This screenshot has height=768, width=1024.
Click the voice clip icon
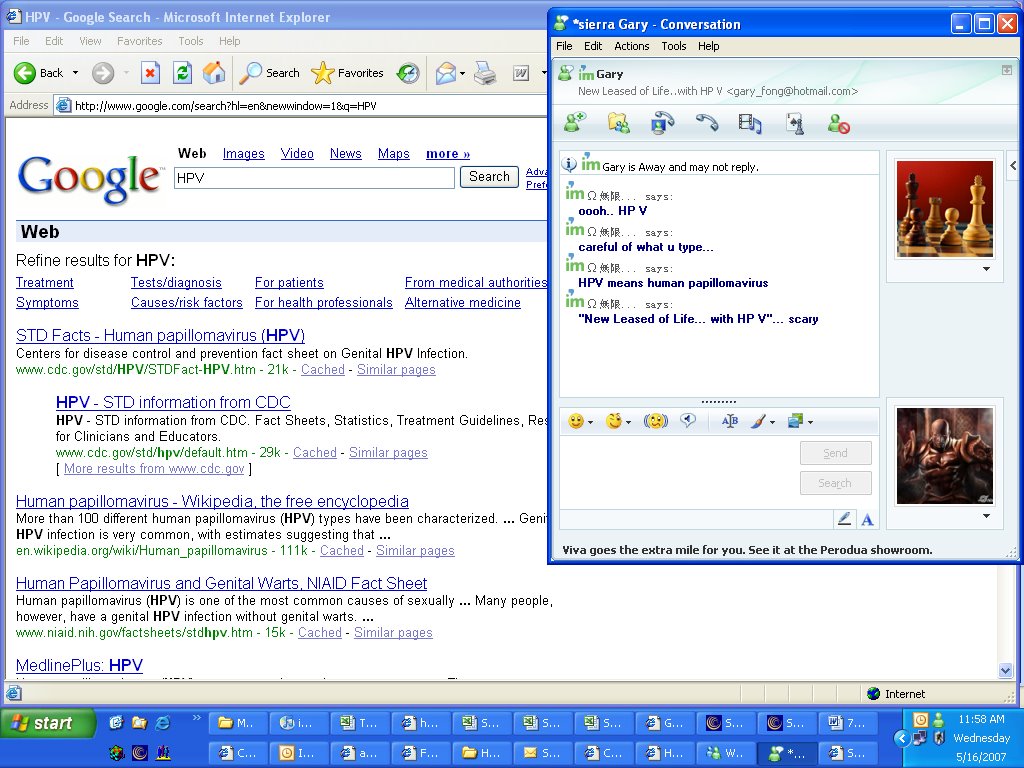[688, 421]
